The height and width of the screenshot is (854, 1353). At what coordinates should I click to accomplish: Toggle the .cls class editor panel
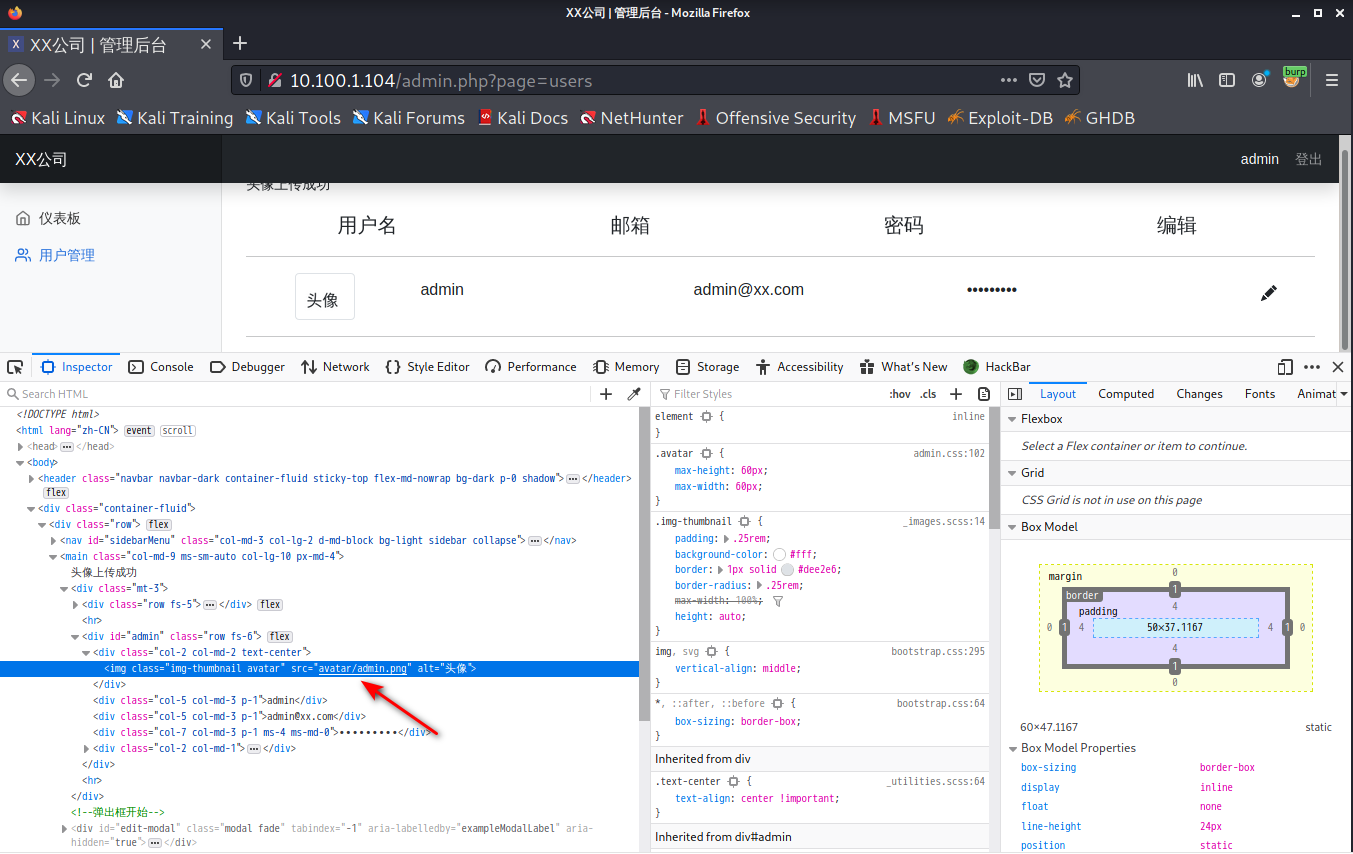pos(927,394)
